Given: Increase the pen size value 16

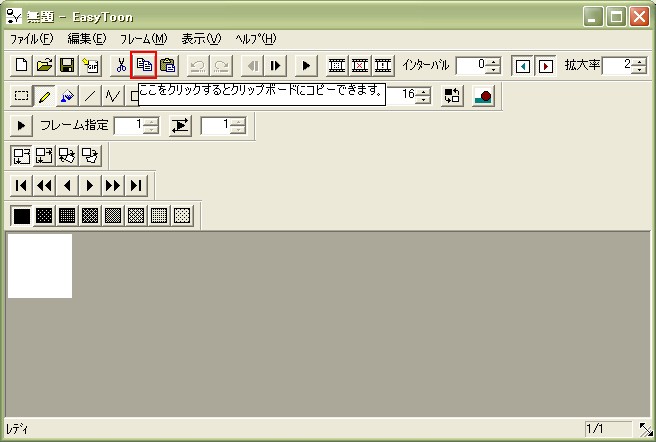Looking at the screenshot, I should point(423,91).
